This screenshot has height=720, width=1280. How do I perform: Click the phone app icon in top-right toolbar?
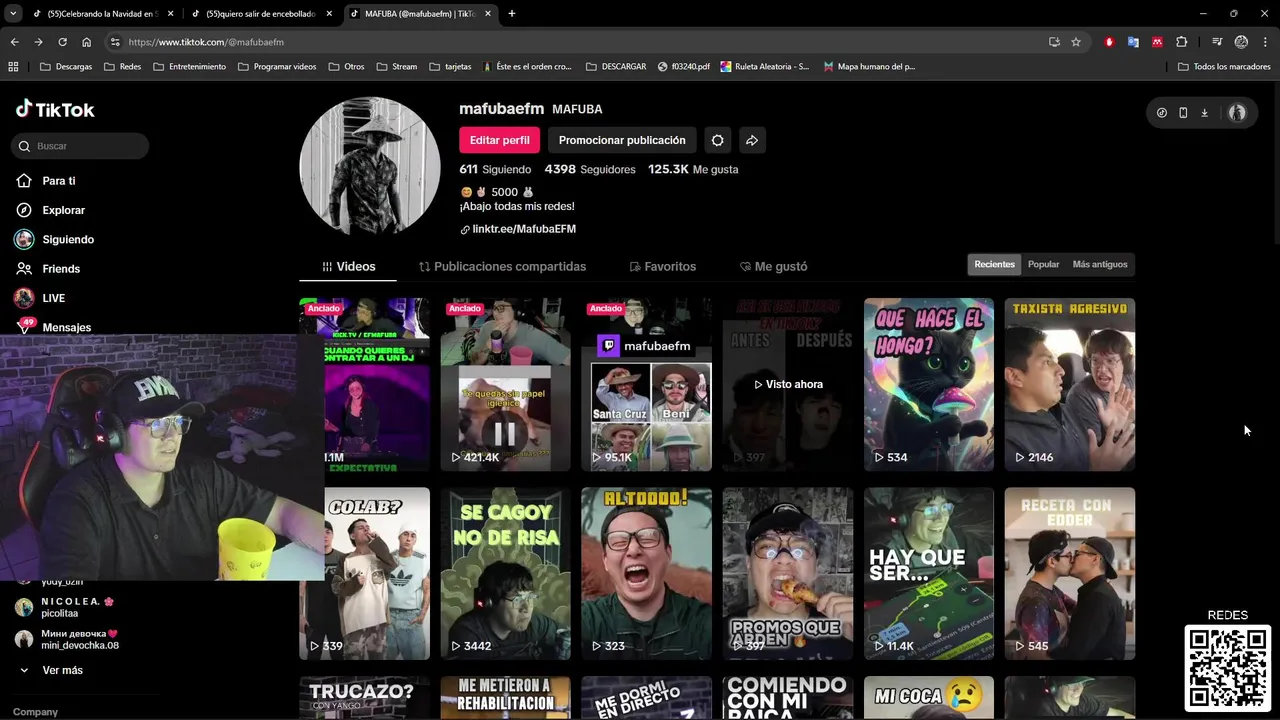(1183, 113)
